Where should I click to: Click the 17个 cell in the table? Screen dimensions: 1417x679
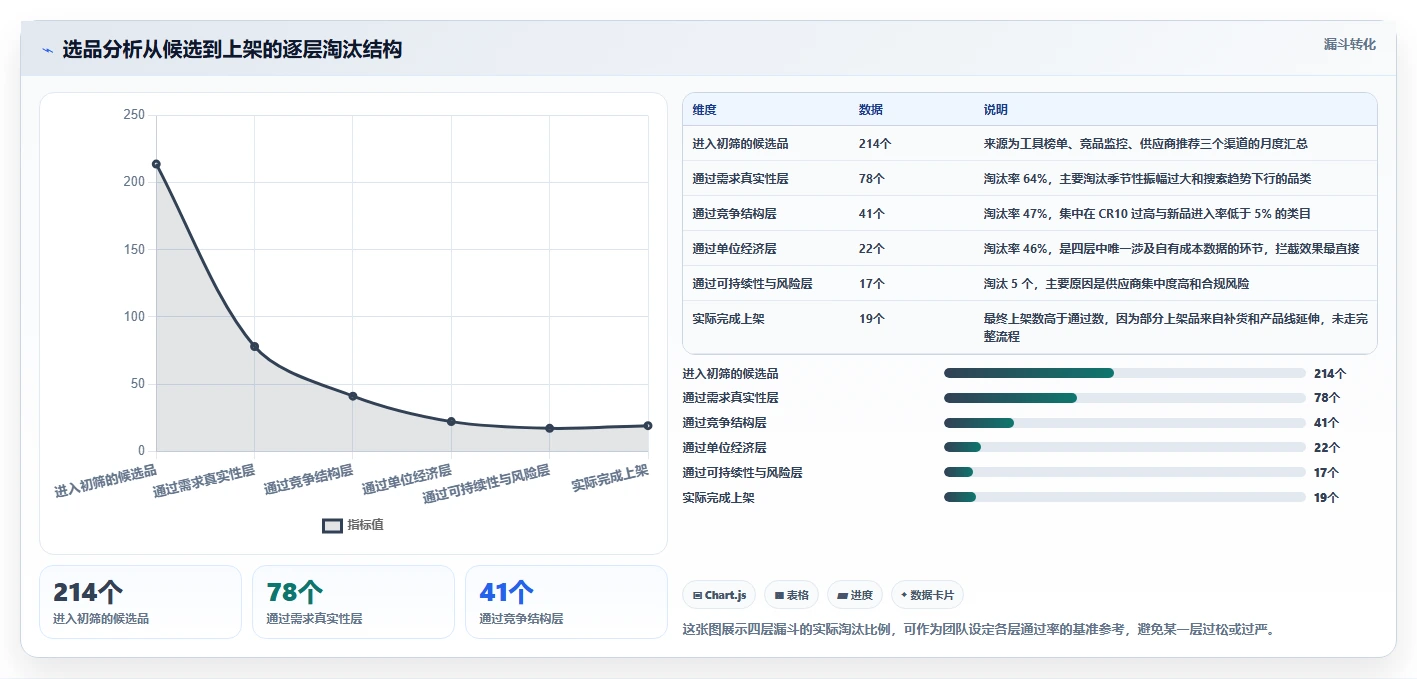(x=911, y=283)
